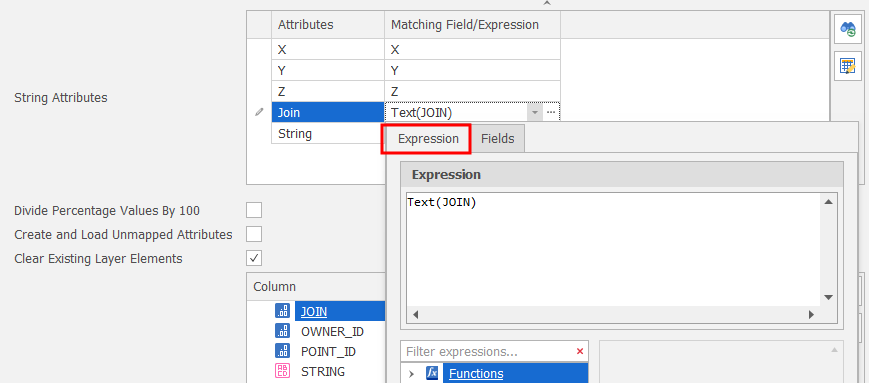
Task: Click the binoculars refresh icon
Action: (848, 29)
